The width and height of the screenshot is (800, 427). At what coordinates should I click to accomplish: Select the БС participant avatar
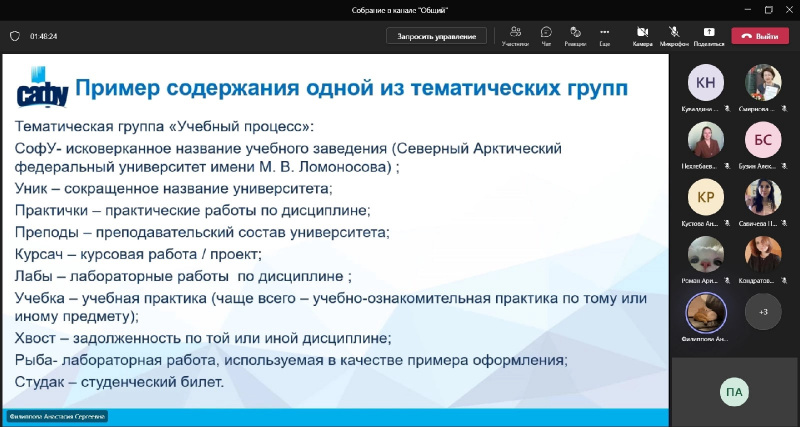763,140
